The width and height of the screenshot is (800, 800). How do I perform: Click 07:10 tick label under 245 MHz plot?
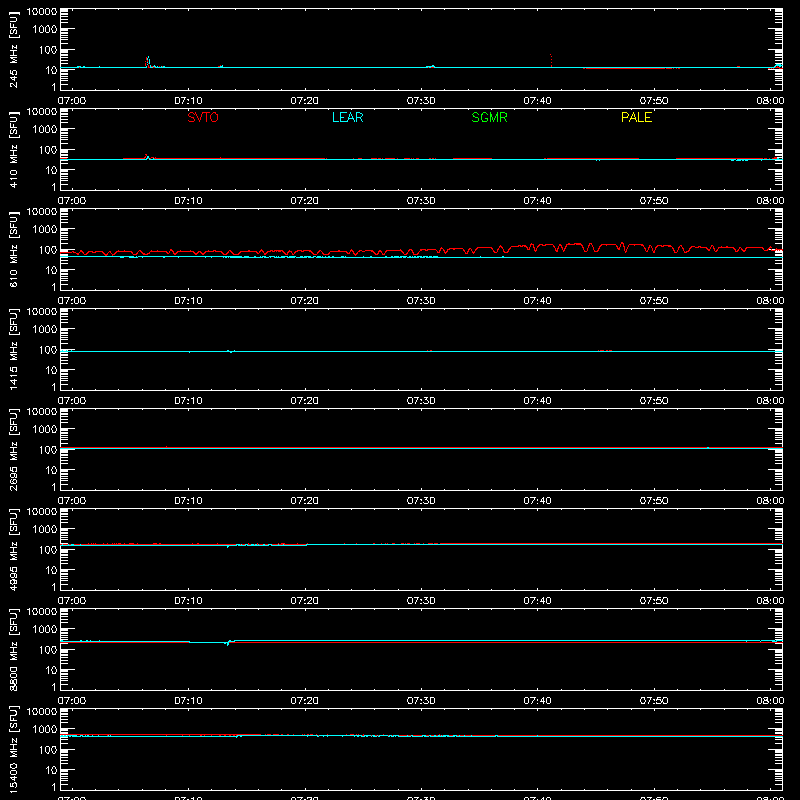[x=188, y=101]
